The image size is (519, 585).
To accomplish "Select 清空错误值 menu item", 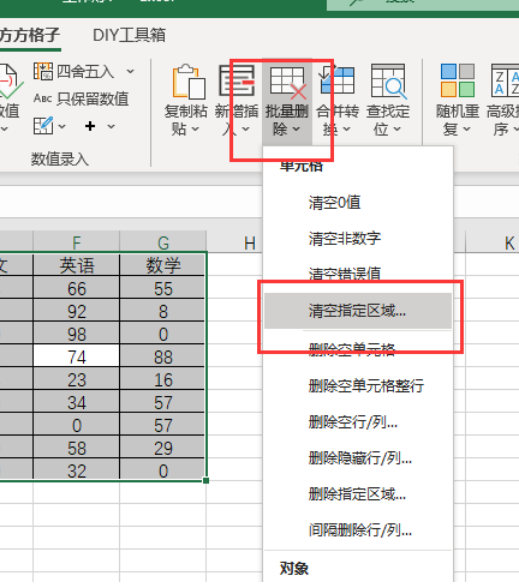I will pos(358,274).
